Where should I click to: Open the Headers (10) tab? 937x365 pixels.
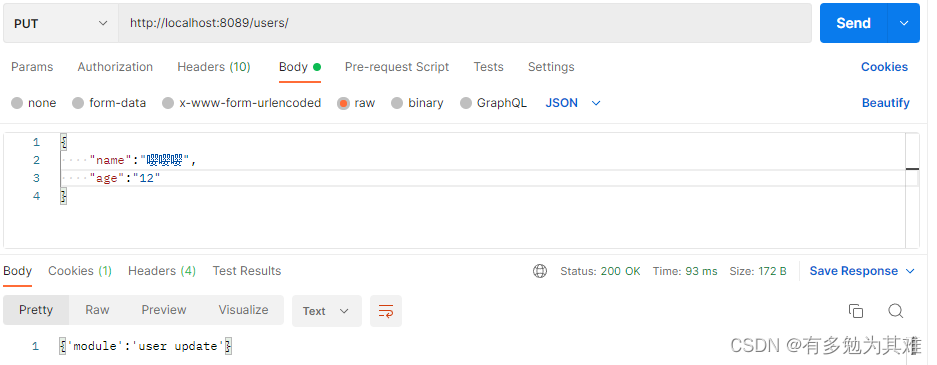click(x=214, y=67)
